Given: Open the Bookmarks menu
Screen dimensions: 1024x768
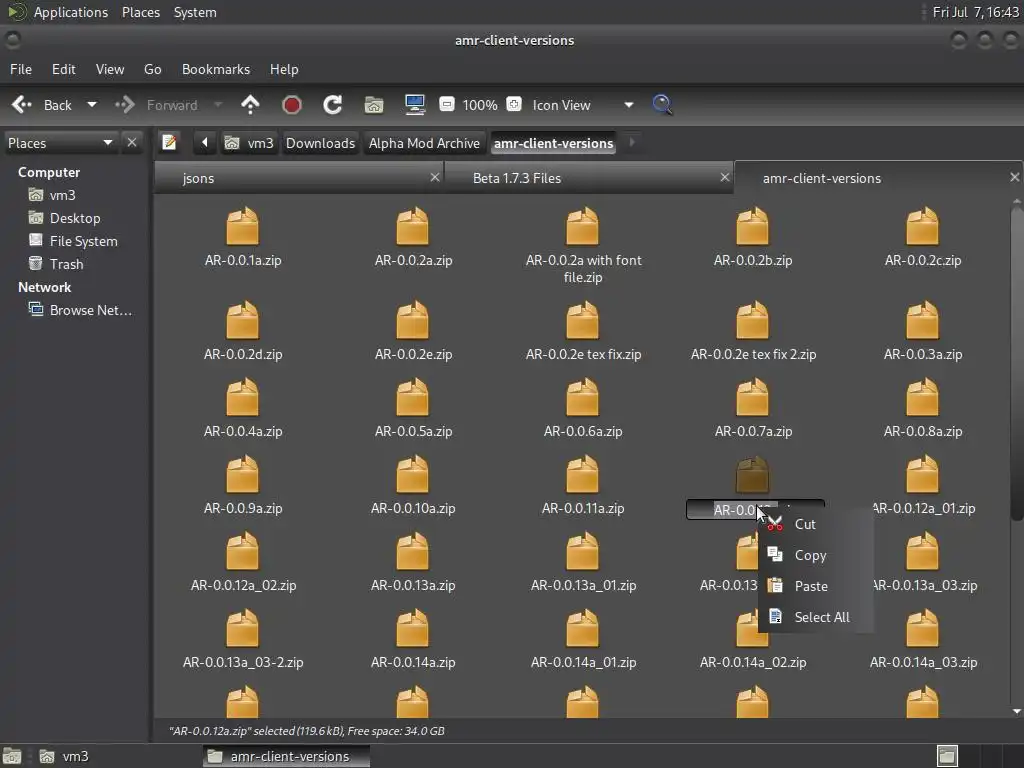Looking at the screenshot, I should pyautogui.click(x=215, y=69).
